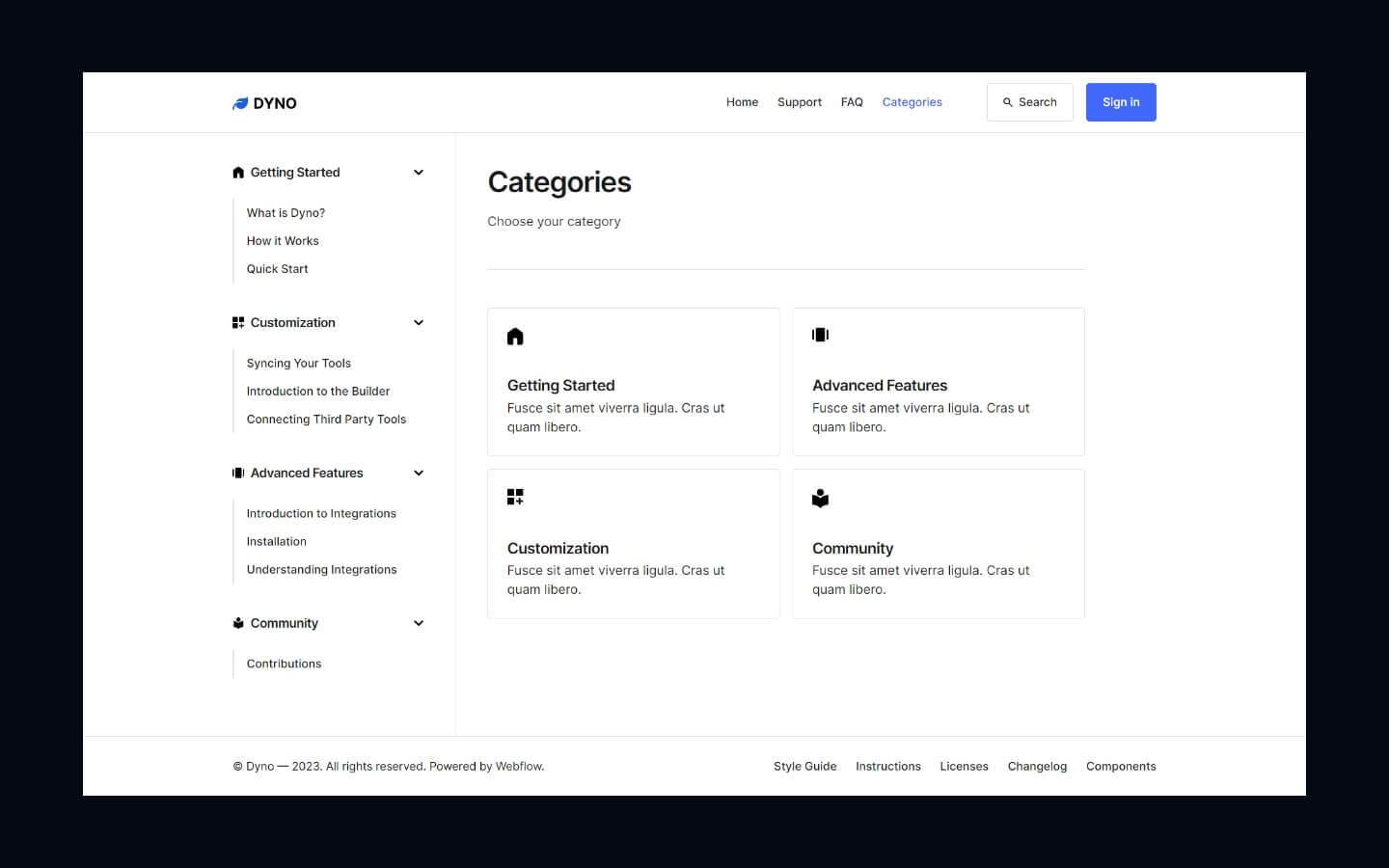Click the Dyno logo icon in the navbar
This screenshot has width=1389, height=868.
[240, 102]
